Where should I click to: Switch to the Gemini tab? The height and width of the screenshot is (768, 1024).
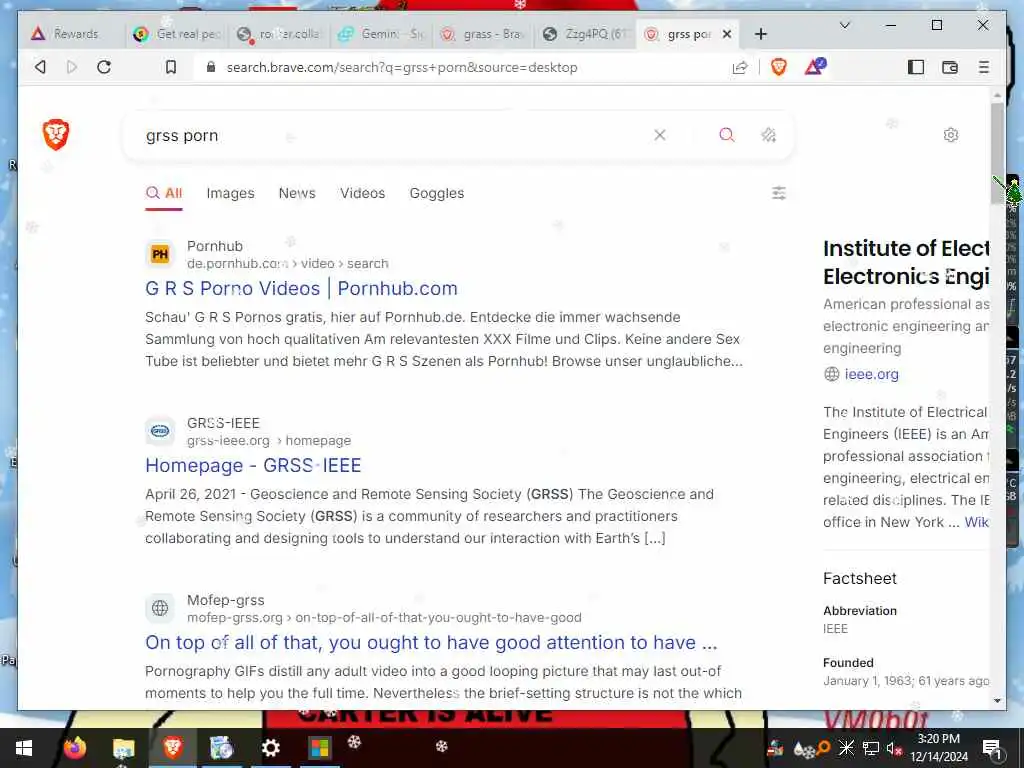coord(381,34)
